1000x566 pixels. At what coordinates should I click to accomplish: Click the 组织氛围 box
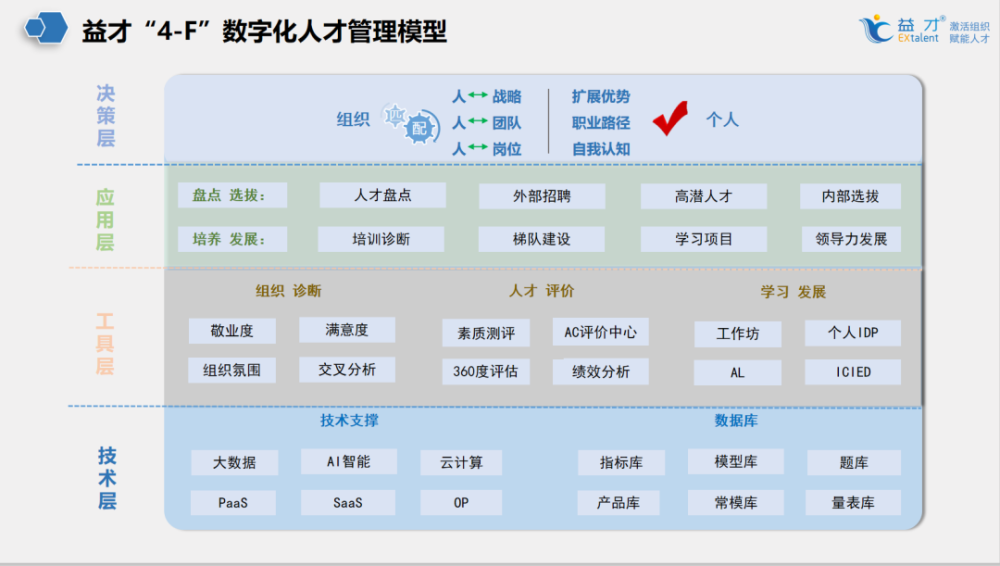[232, 370]
